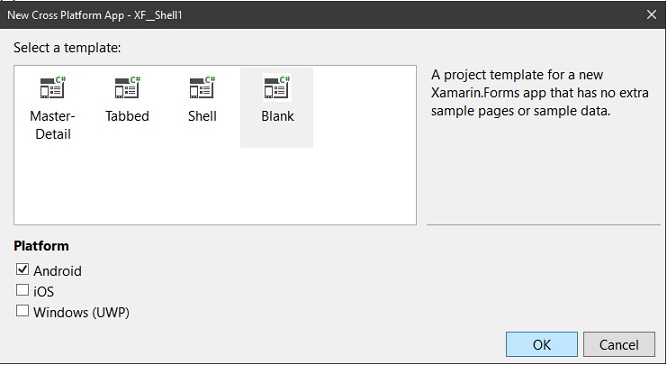Click the iOS checkbox label
The height and width of the screenshot is (365, 667).
pyautogui.click(x=44, y=292)
